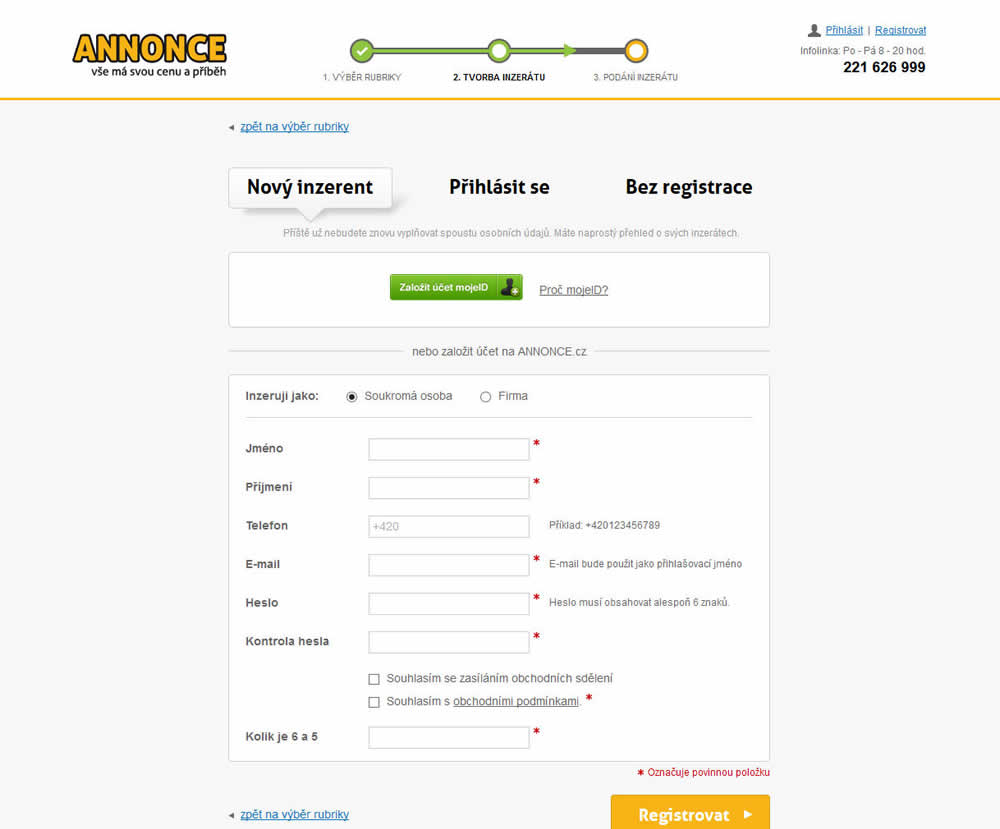Open the obchodními podmínkami link
The width and height of the screenshot is (1000, 829).
[x=516, y=702]
